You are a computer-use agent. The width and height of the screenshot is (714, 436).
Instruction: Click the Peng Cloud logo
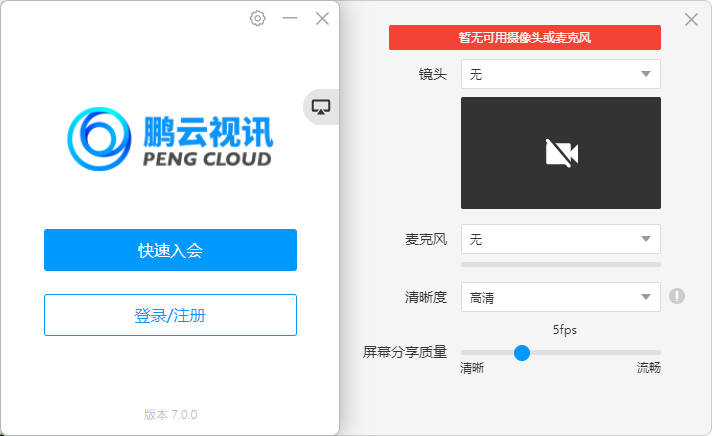[x=170, y=139]
